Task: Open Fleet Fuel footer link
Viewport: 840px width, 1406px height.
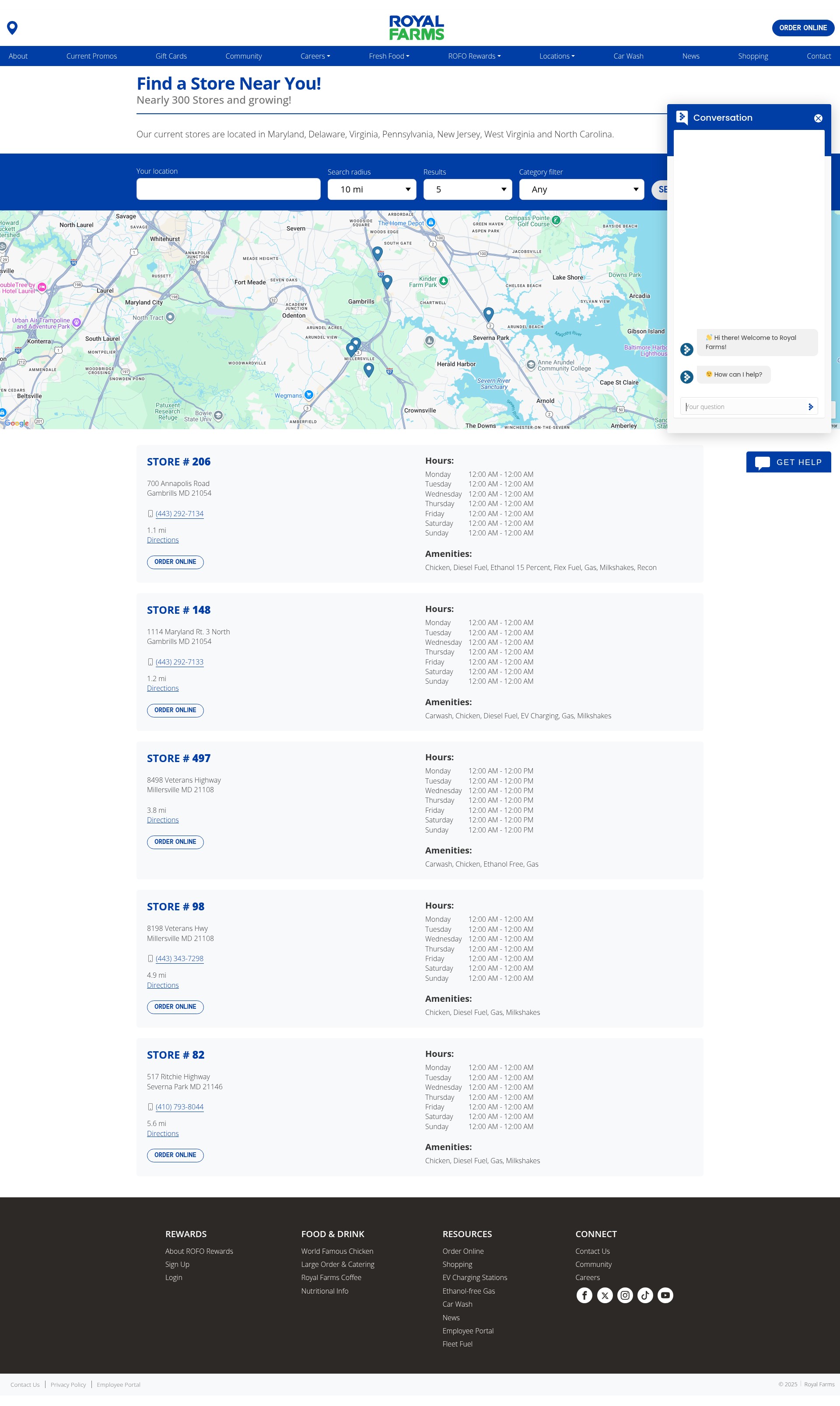Action: click(x=457, y=1344)
